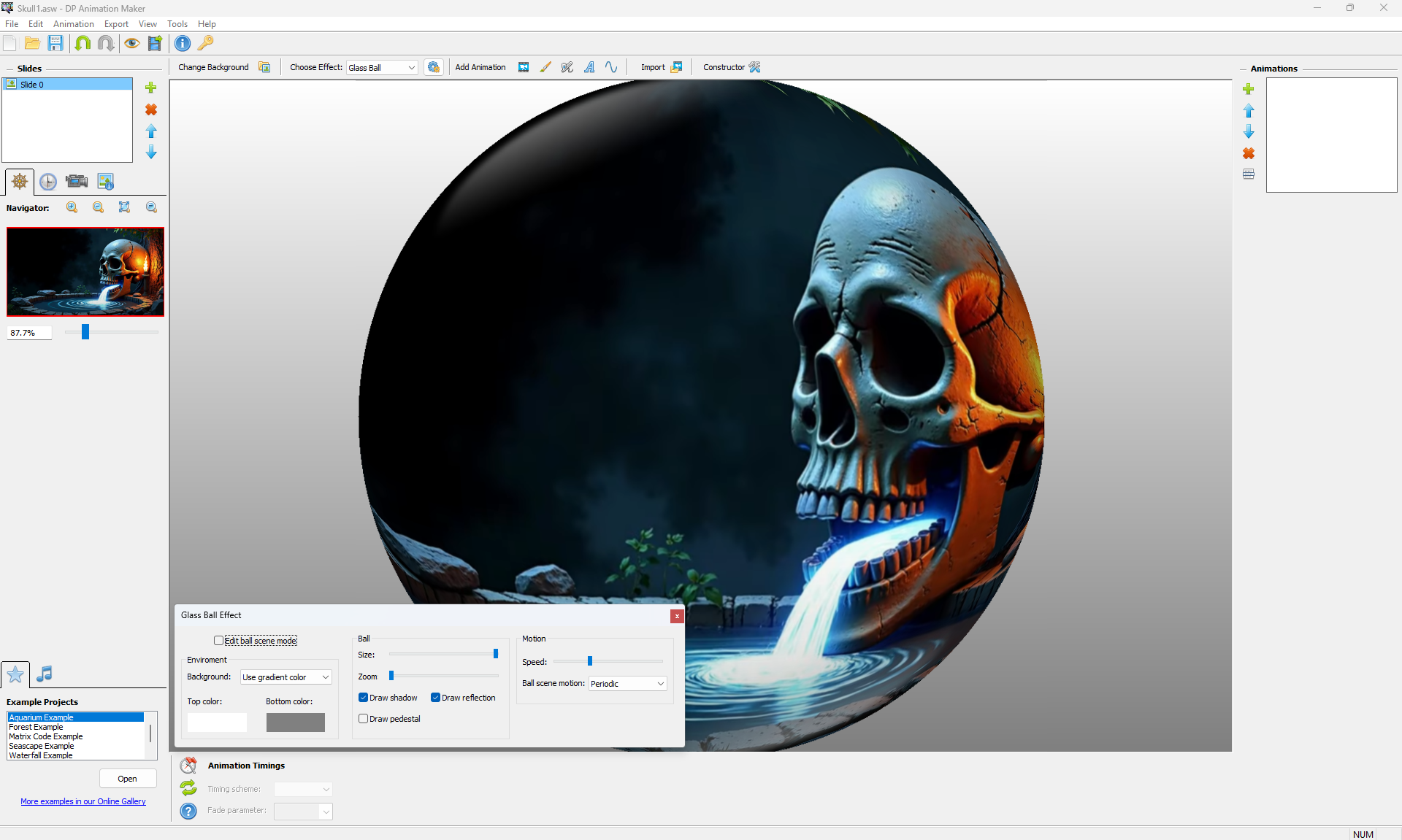The height and width of the screenshot is (840, 1402).
Task: Enable Edit ball scene mode checkbox
Action: click(x=218, y=641)
